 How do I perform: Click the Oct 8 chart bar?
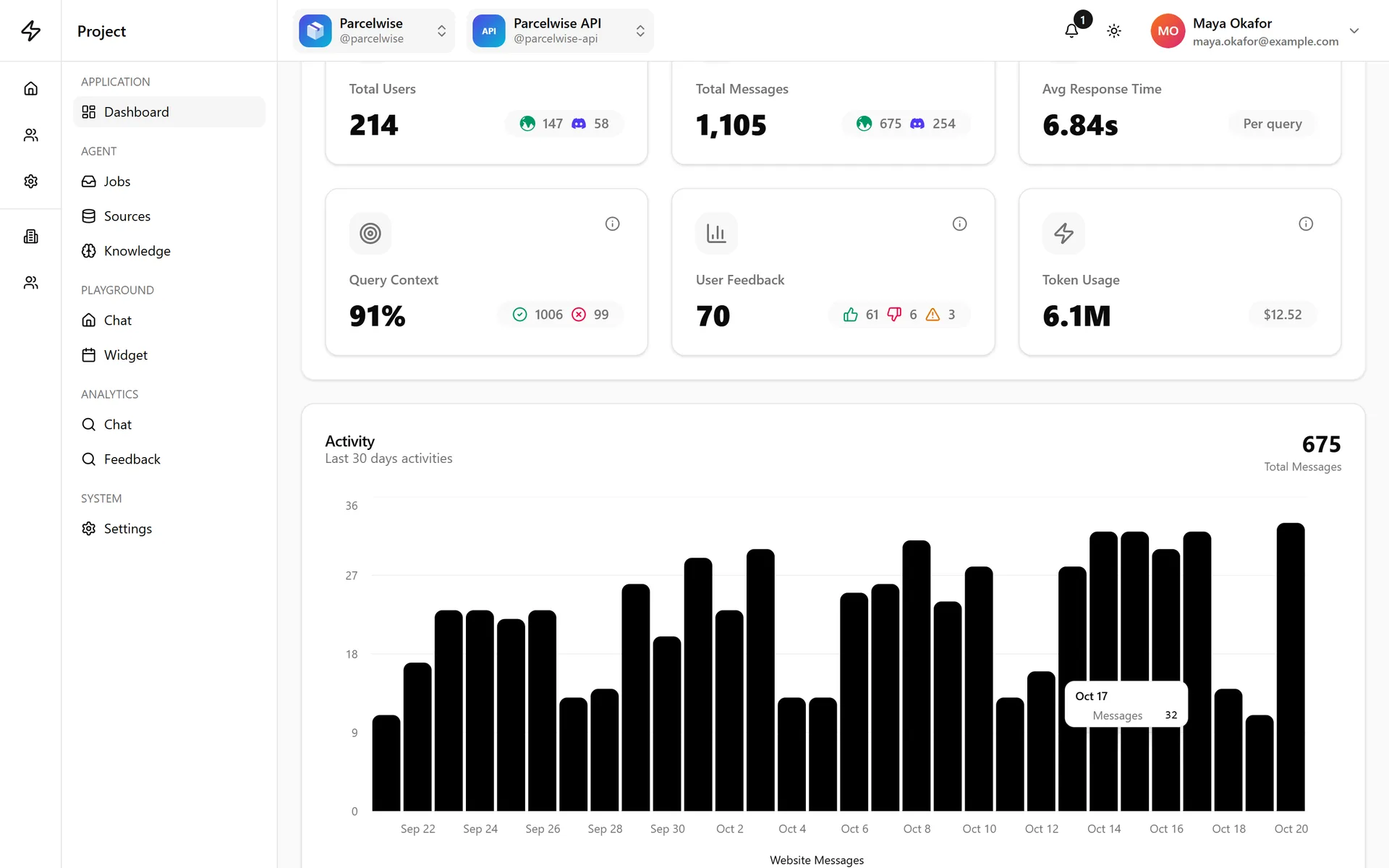click(917, 676)
